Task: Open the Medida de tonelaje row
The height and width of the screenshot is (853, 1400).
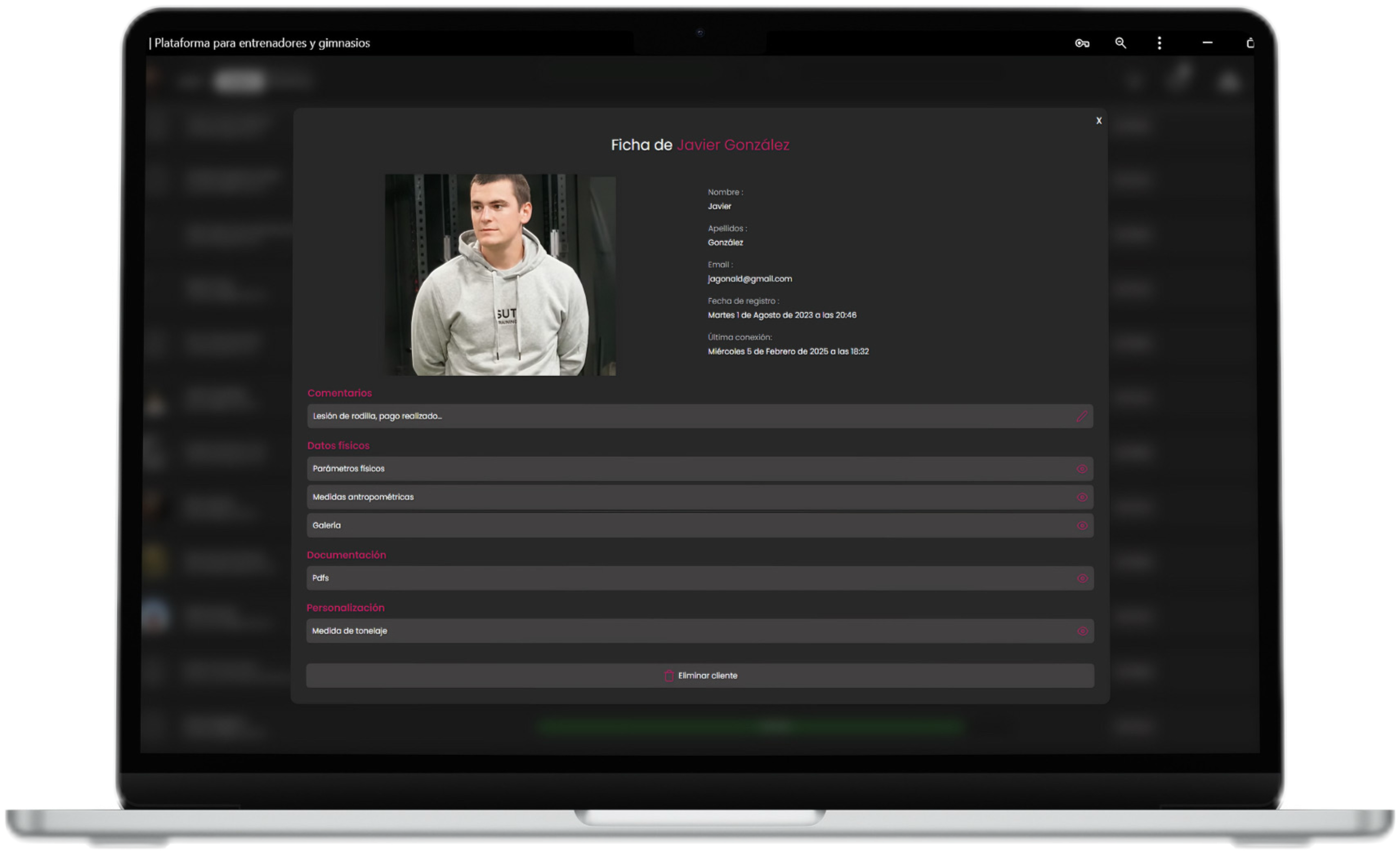Action: coord(700,632)
